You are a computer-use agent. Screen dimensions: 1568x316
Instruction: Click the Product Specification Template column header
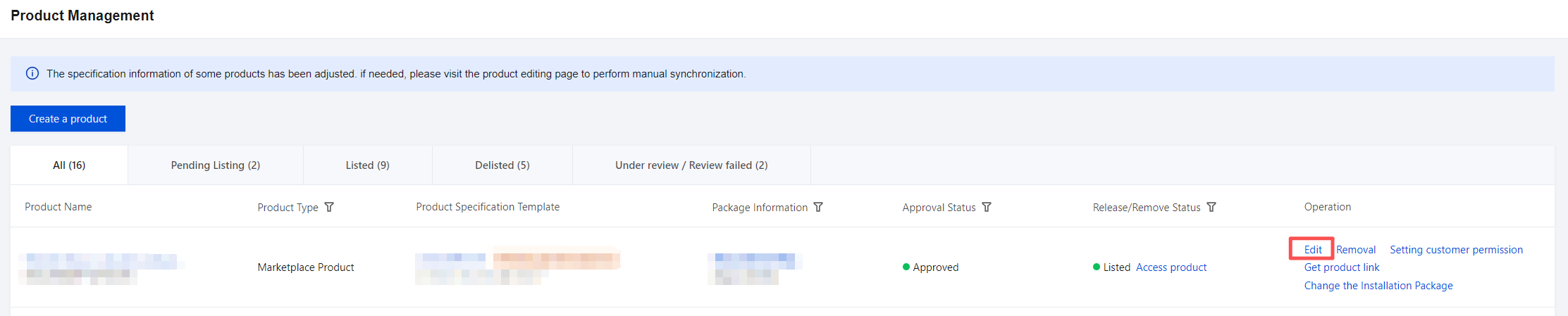click(488, 207)
